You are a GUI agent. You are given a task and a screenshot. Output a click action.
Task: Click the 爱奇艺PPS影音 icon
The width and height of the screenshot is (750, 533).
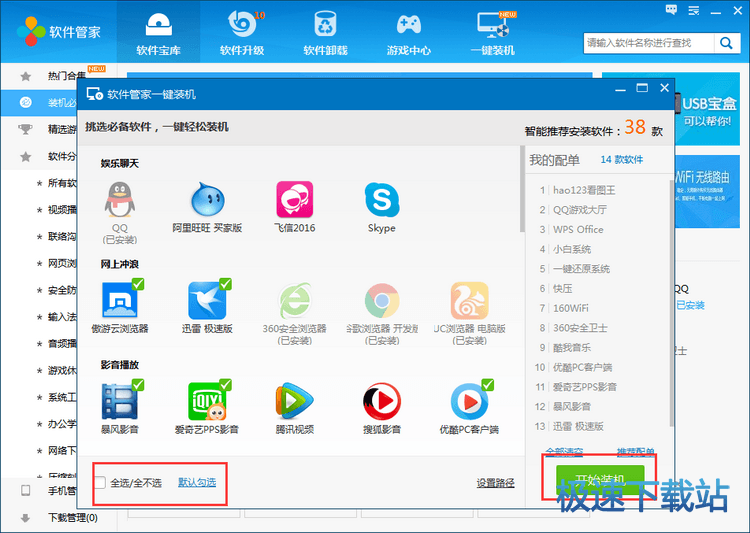coord(207,401)
